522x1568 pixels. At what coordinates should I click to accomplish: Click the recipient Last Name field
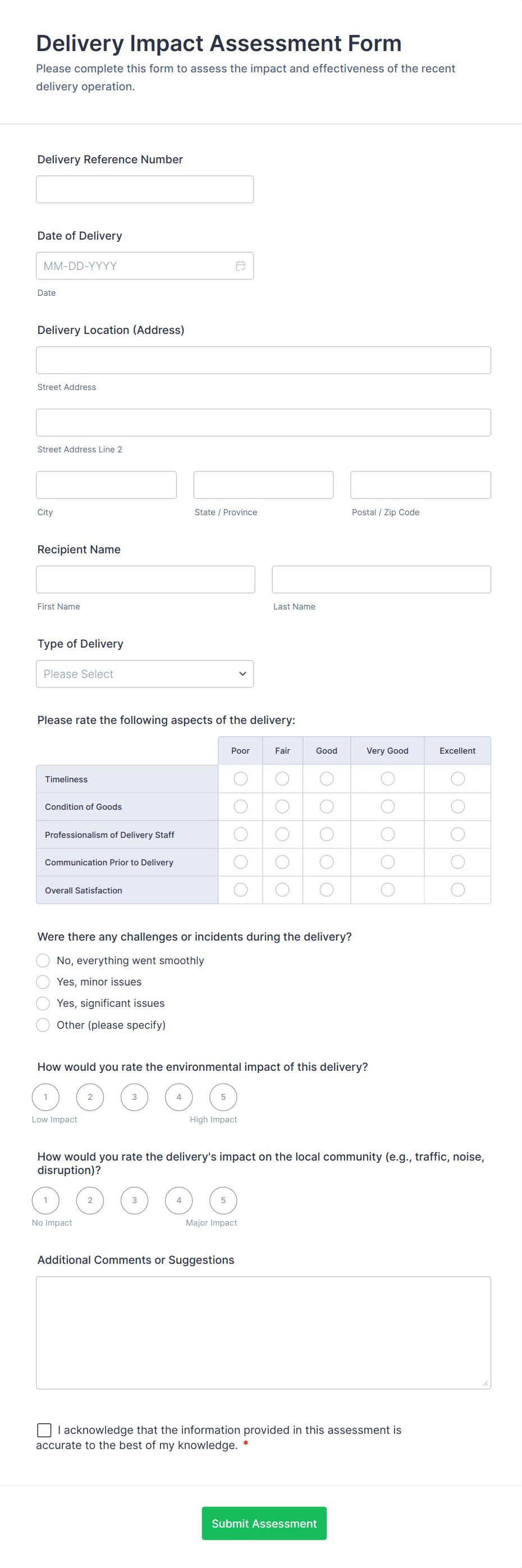[x=381, y=580]
